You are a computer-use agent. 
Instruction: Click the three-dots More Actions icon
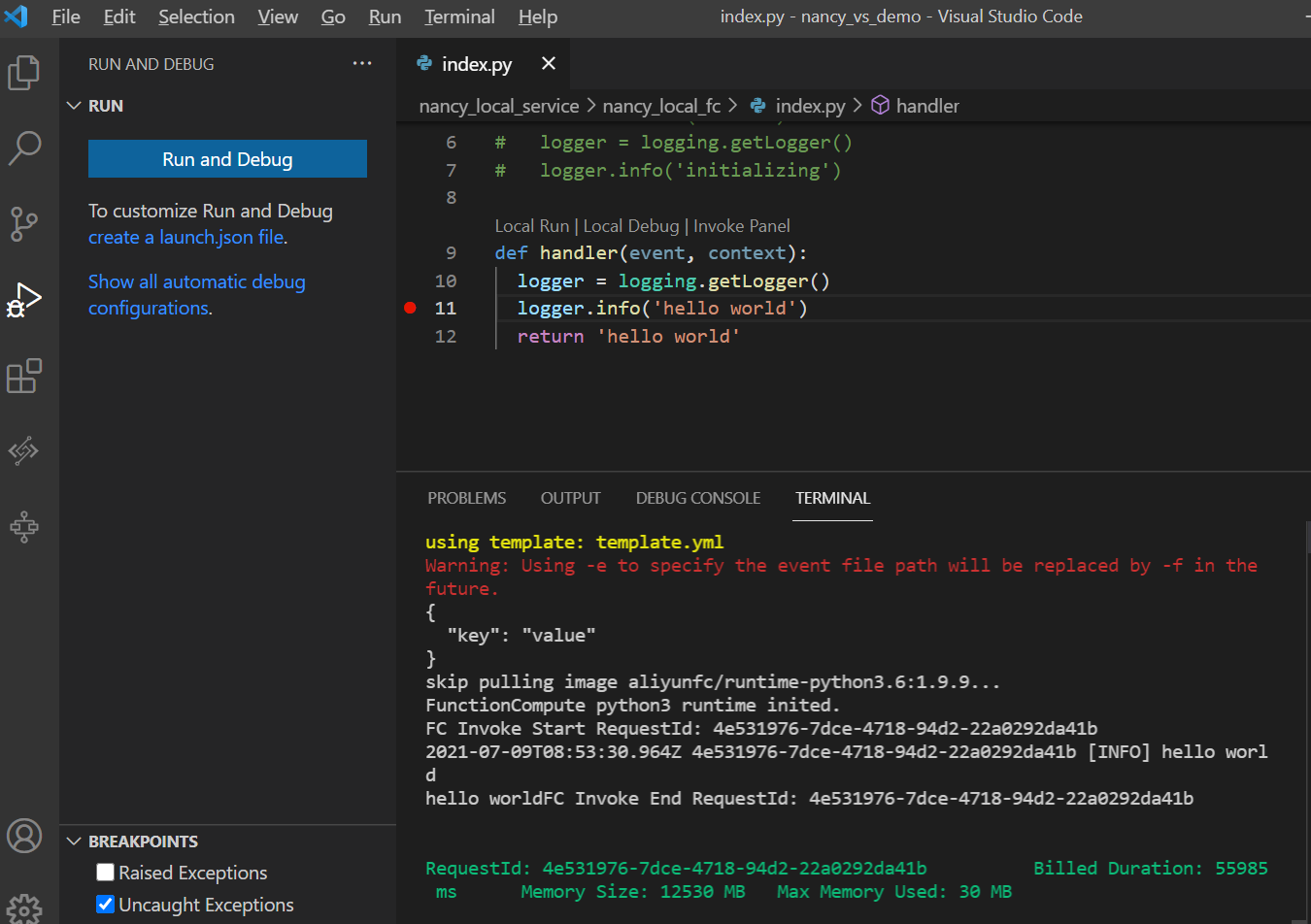362,64
